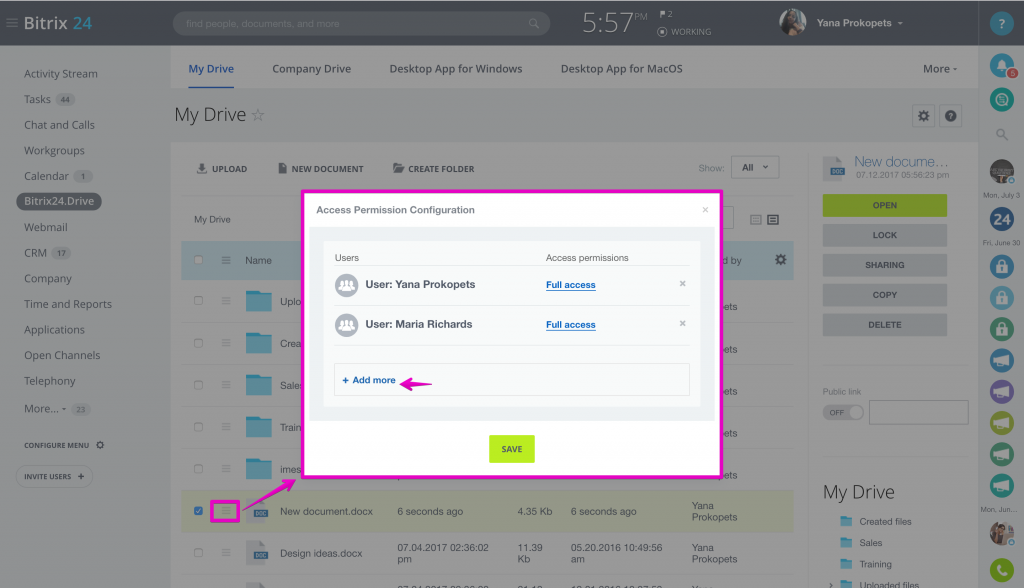Click New Document in the toolbar
This screenshot has width=1024, height=588.
(321, 169)
